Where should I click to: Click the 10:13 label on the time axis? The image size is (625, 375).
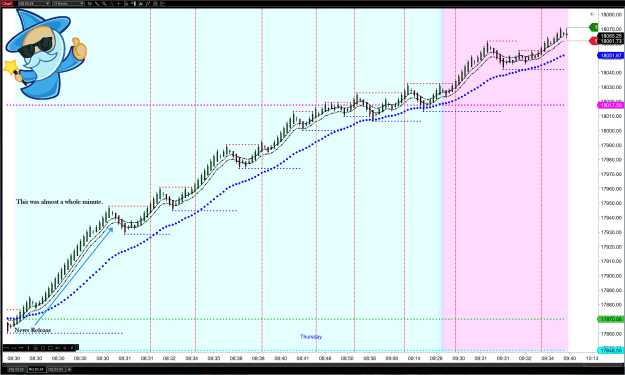592,358
